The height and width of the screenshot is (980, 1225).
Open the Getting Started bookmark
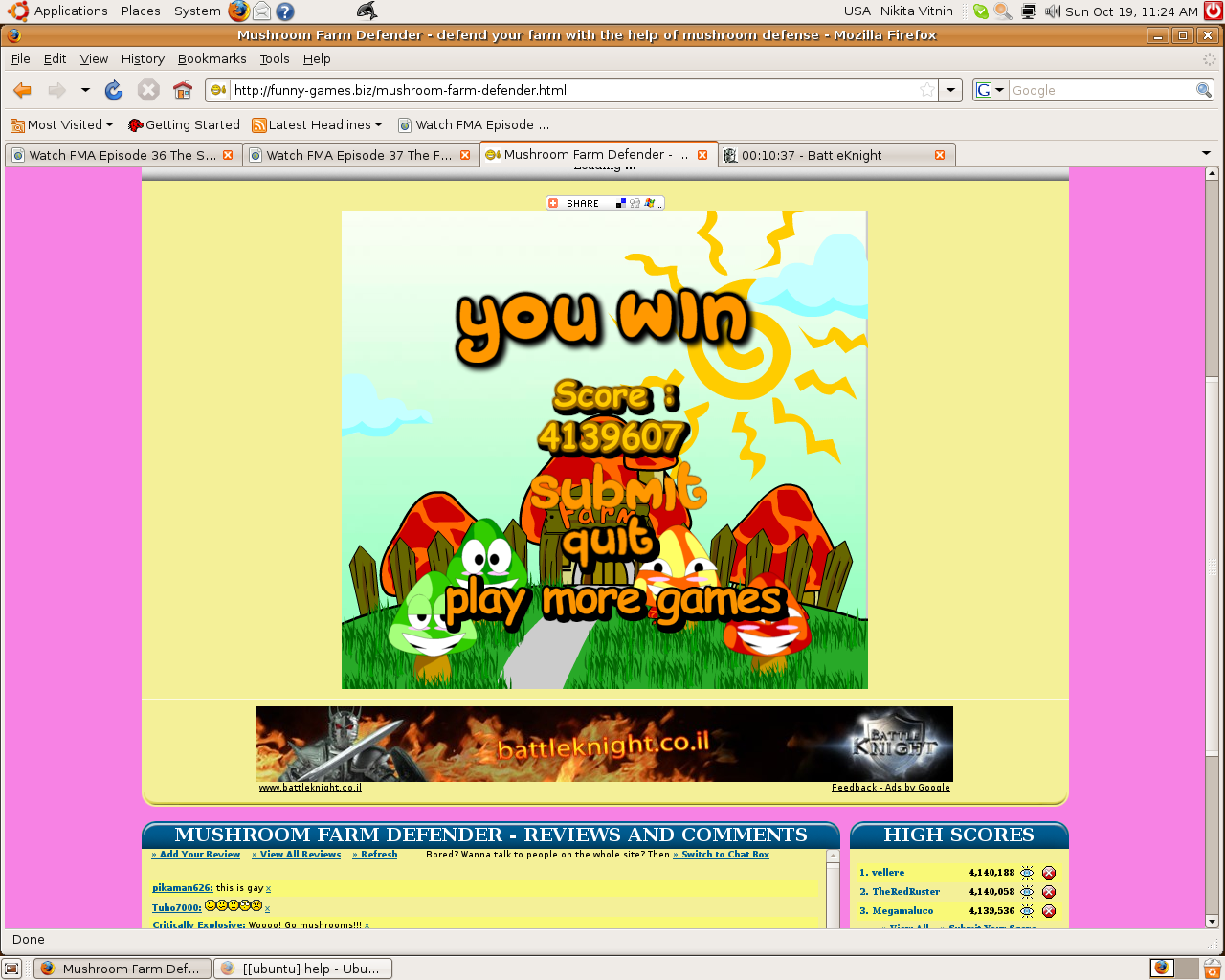coord(184,124)
